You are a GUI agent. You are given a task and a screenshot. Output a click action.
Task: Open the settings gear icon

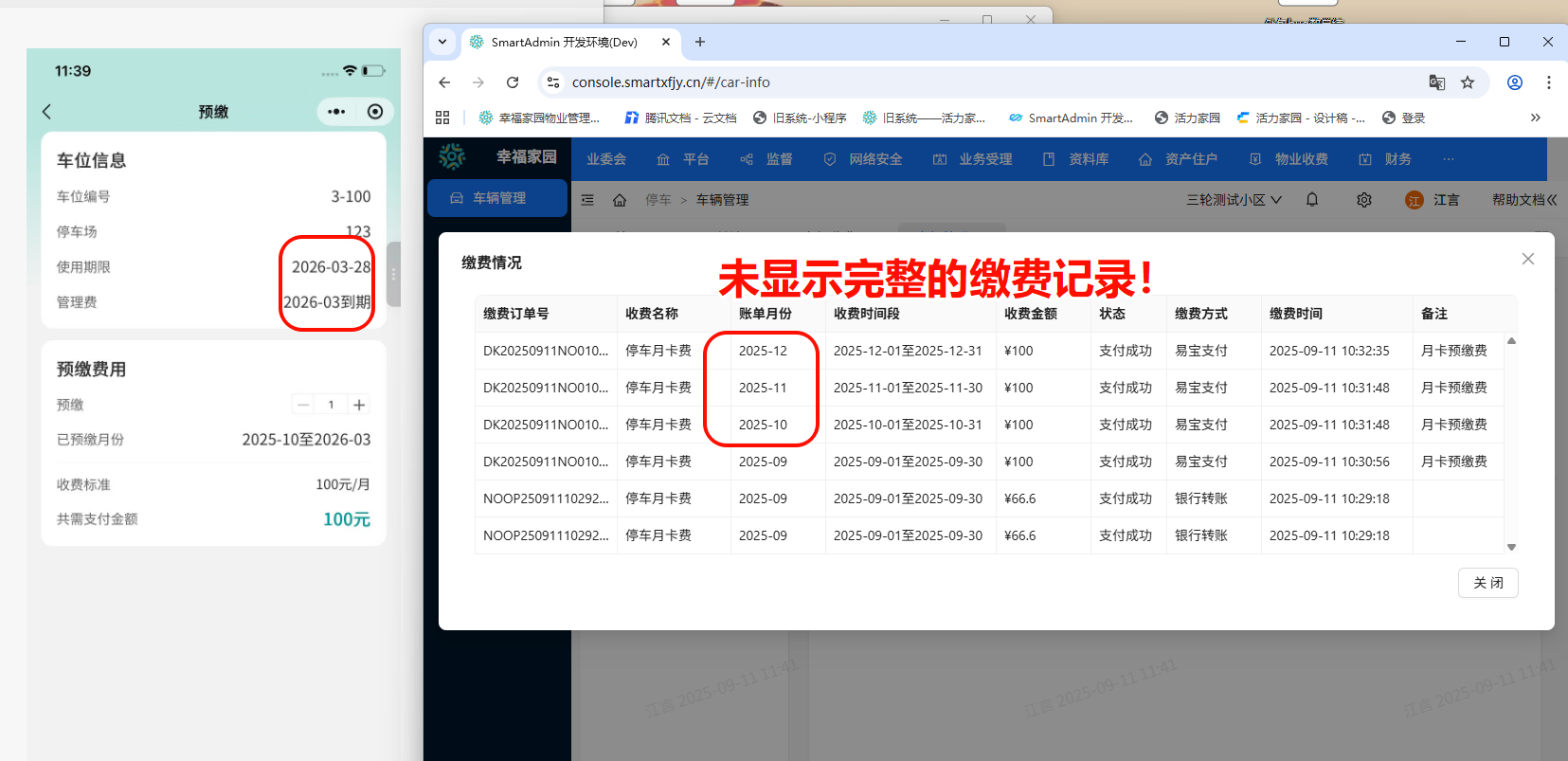(1364, 200)
